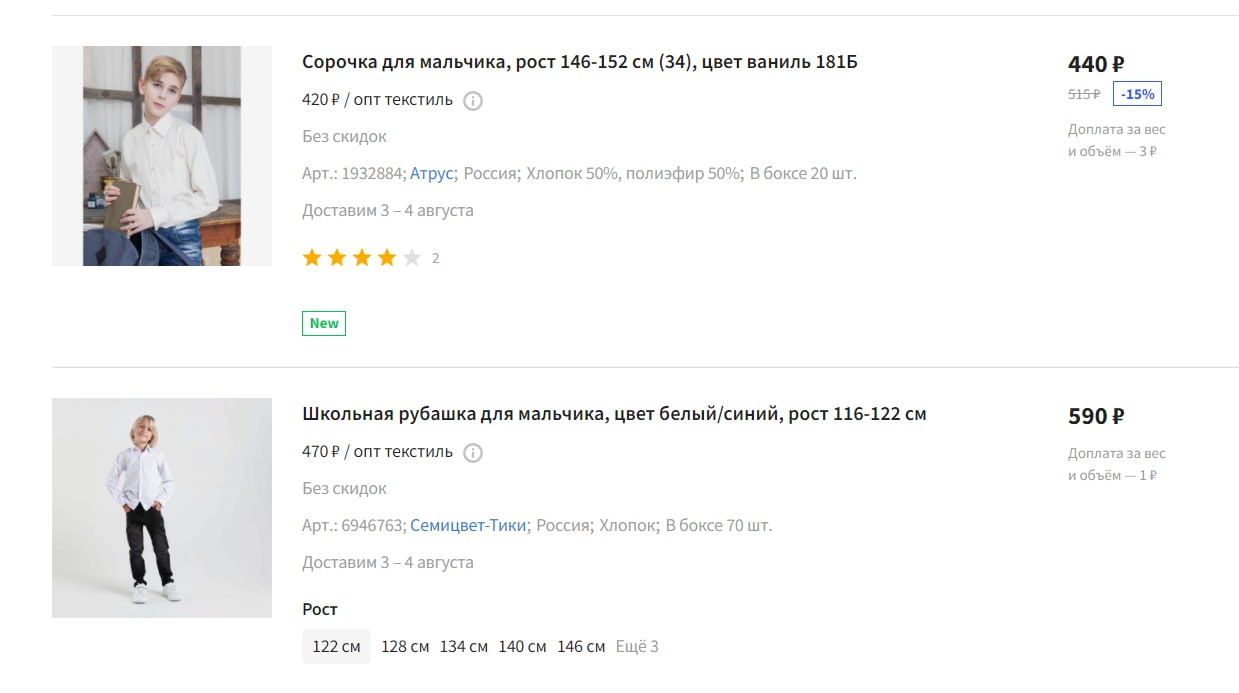Click the -15% discount badge

coord(1137,94)
